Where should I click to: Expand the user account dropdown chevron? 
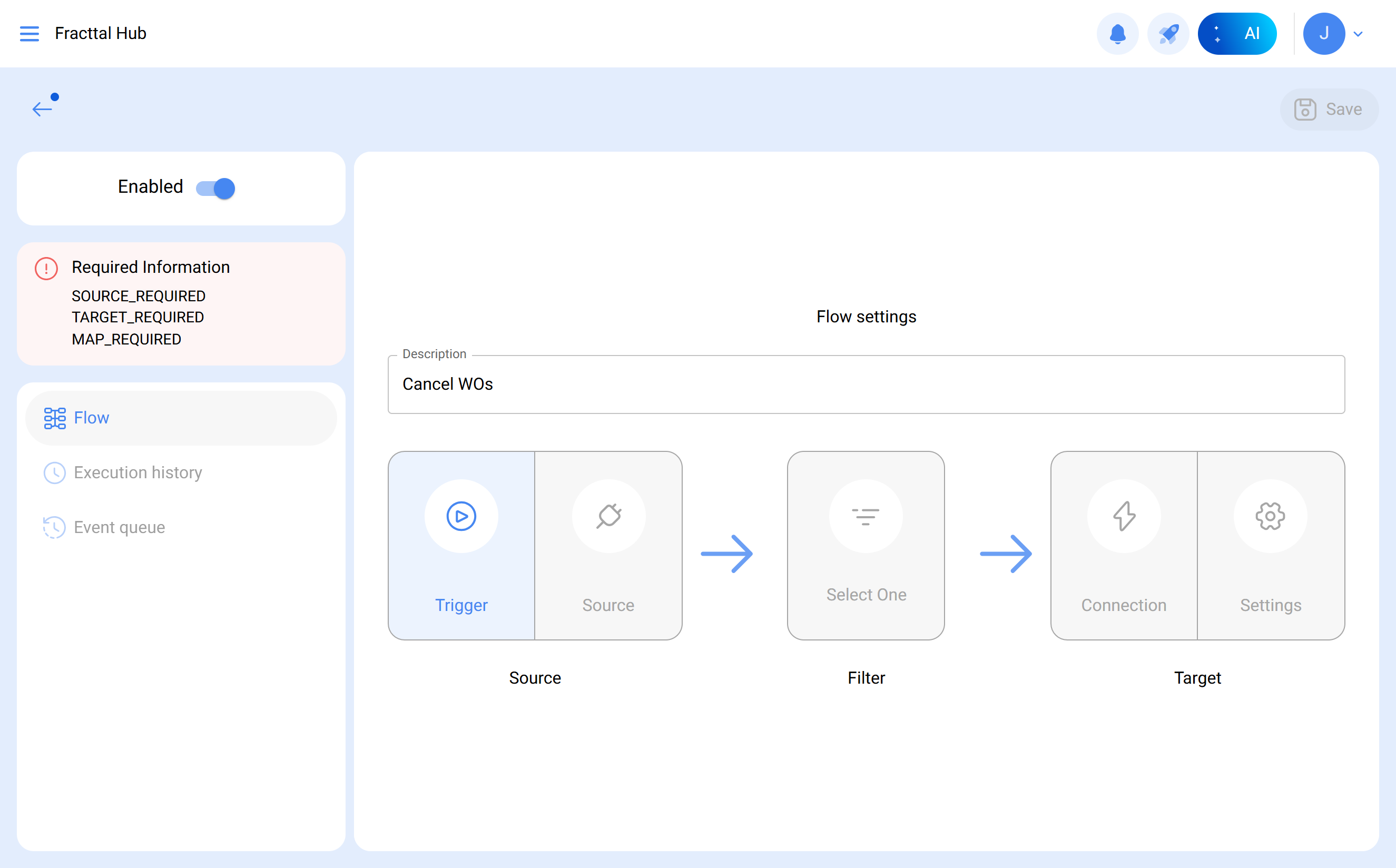(1359, 34)
